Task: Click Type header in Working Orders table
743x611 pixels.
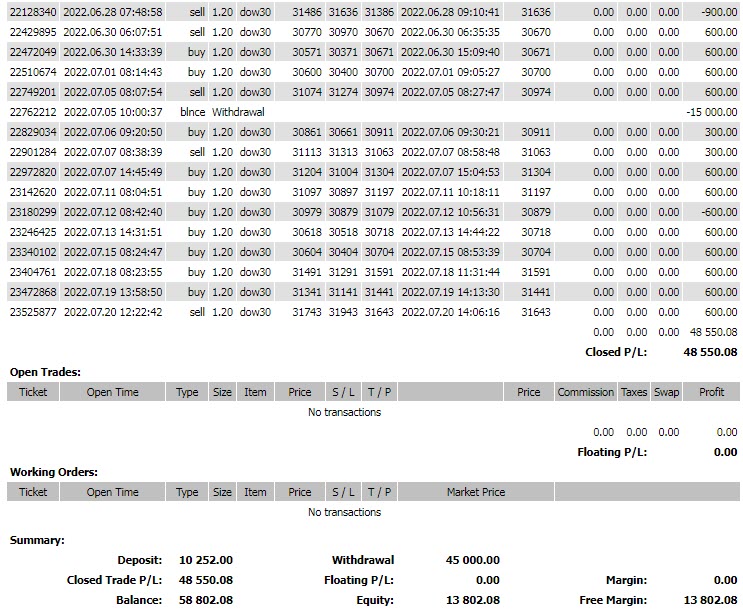Action: 187,492
